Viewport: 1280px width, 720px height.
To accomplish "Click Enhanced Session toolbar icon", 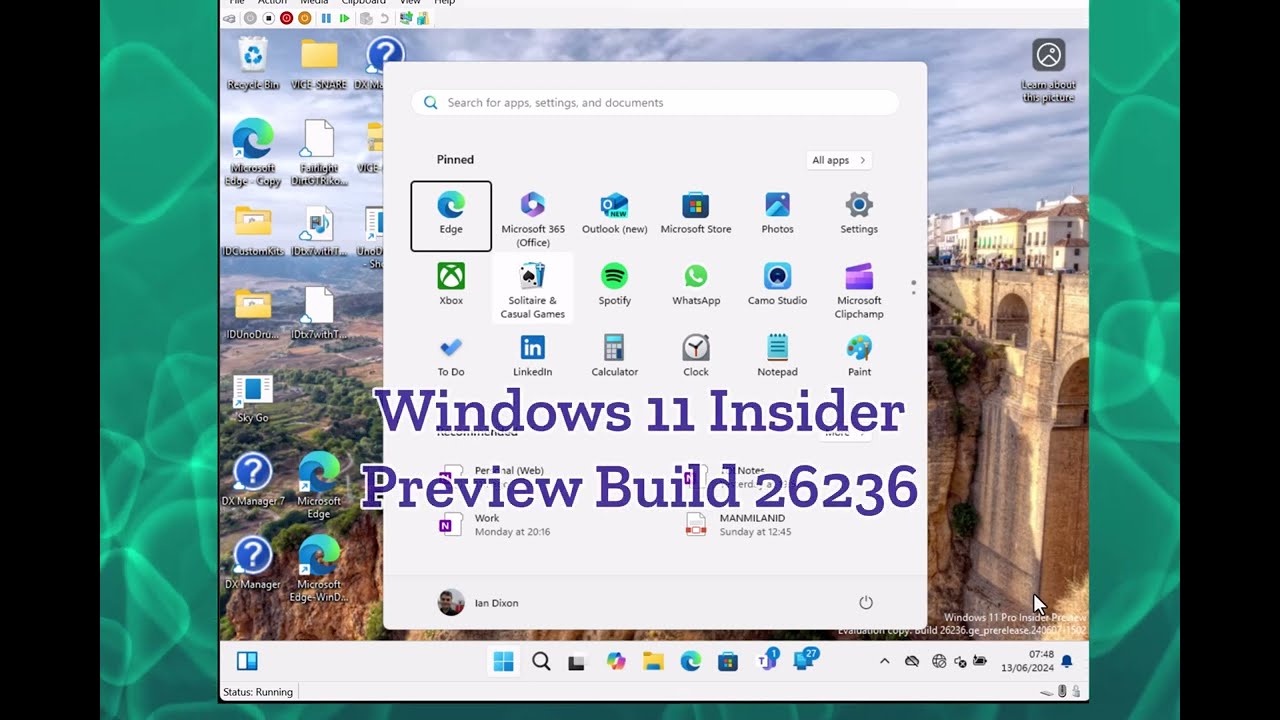I will pyautogui.click(x=406, y=18).
